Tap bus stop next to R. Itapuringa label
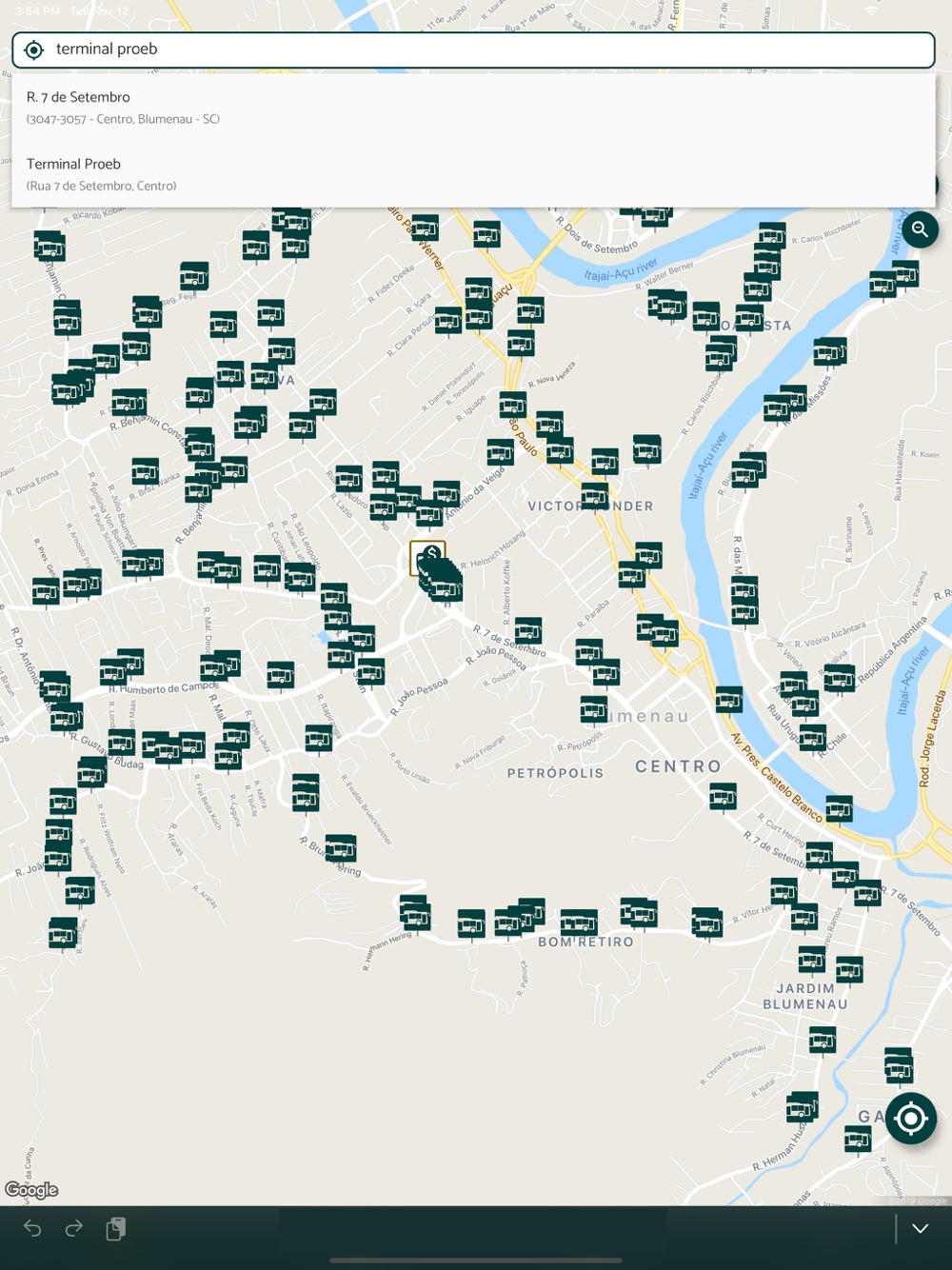Screen dimensions: 952x1270 tap(319, 738)
